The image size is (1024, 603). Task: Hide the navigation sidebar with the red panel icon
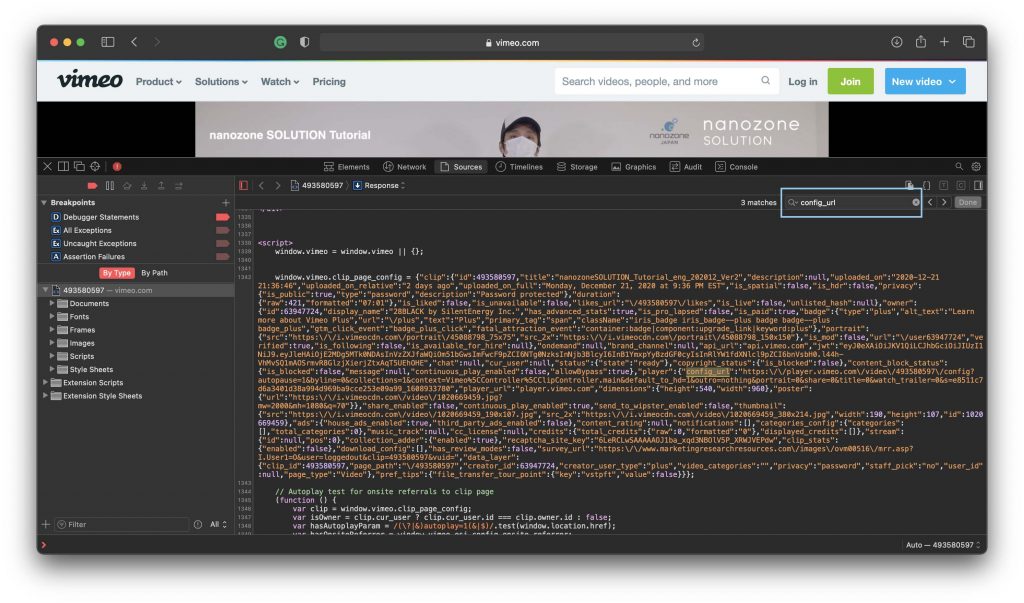244,186
